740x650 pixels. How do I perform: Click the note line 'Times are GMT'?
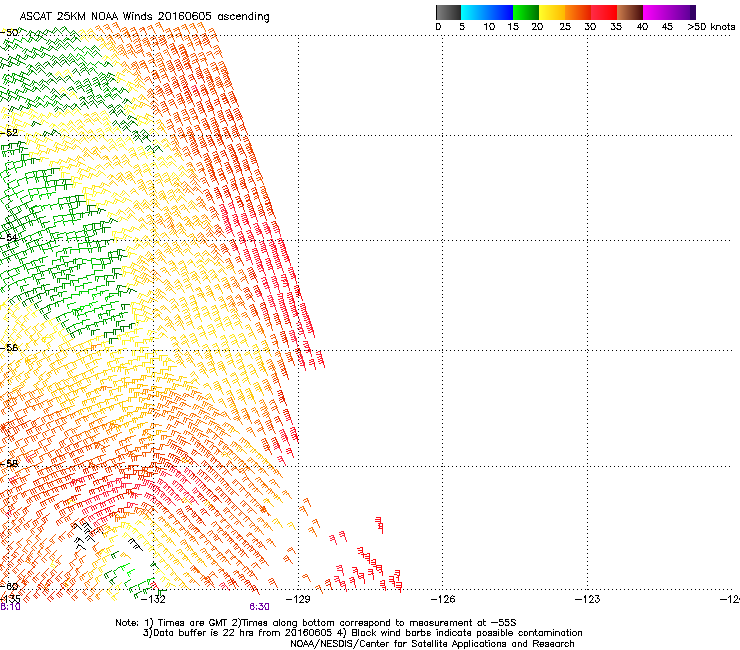click(193, 623)
